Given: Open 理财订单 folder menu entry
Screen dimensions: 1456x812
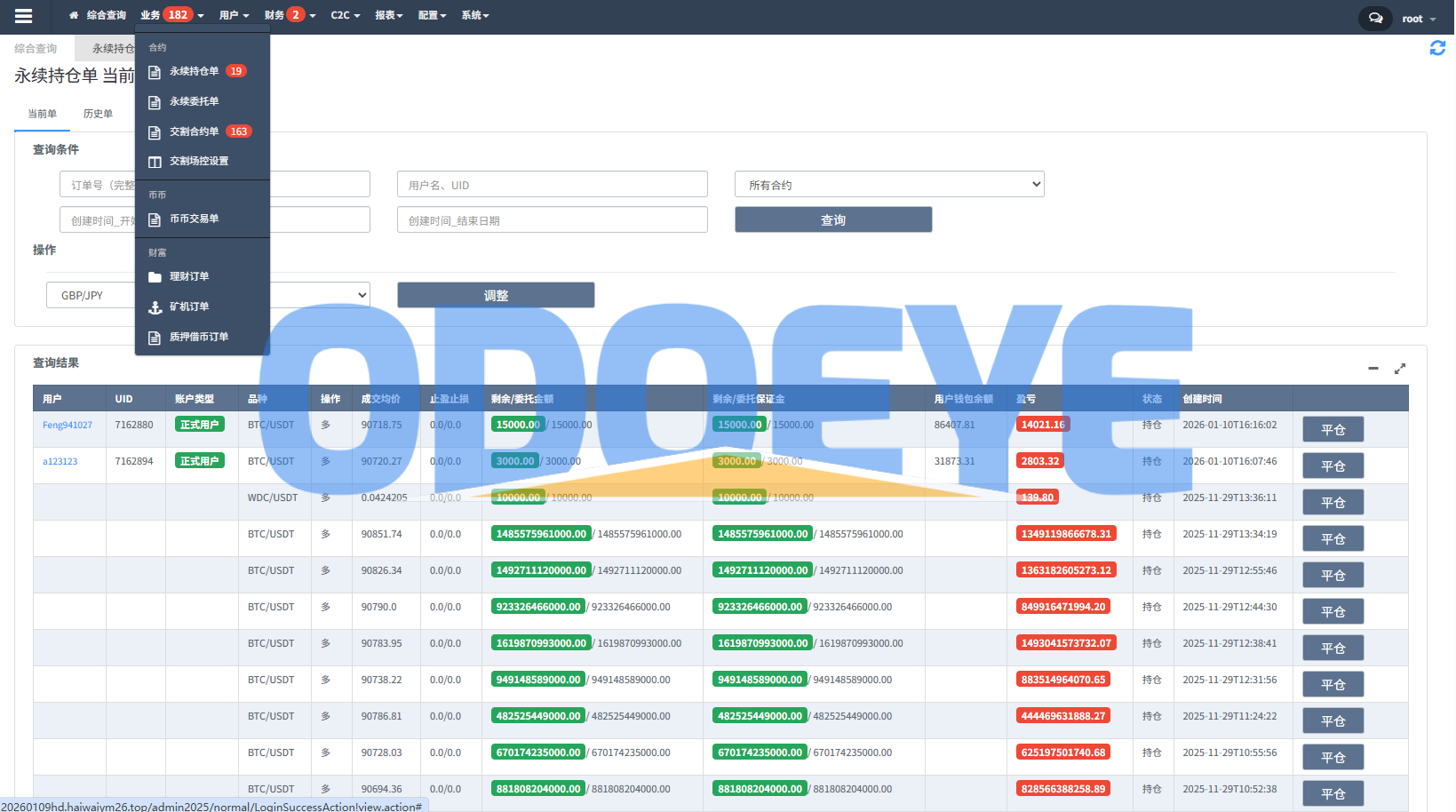Looking at the screenshot, I should [x=189, y=277].
